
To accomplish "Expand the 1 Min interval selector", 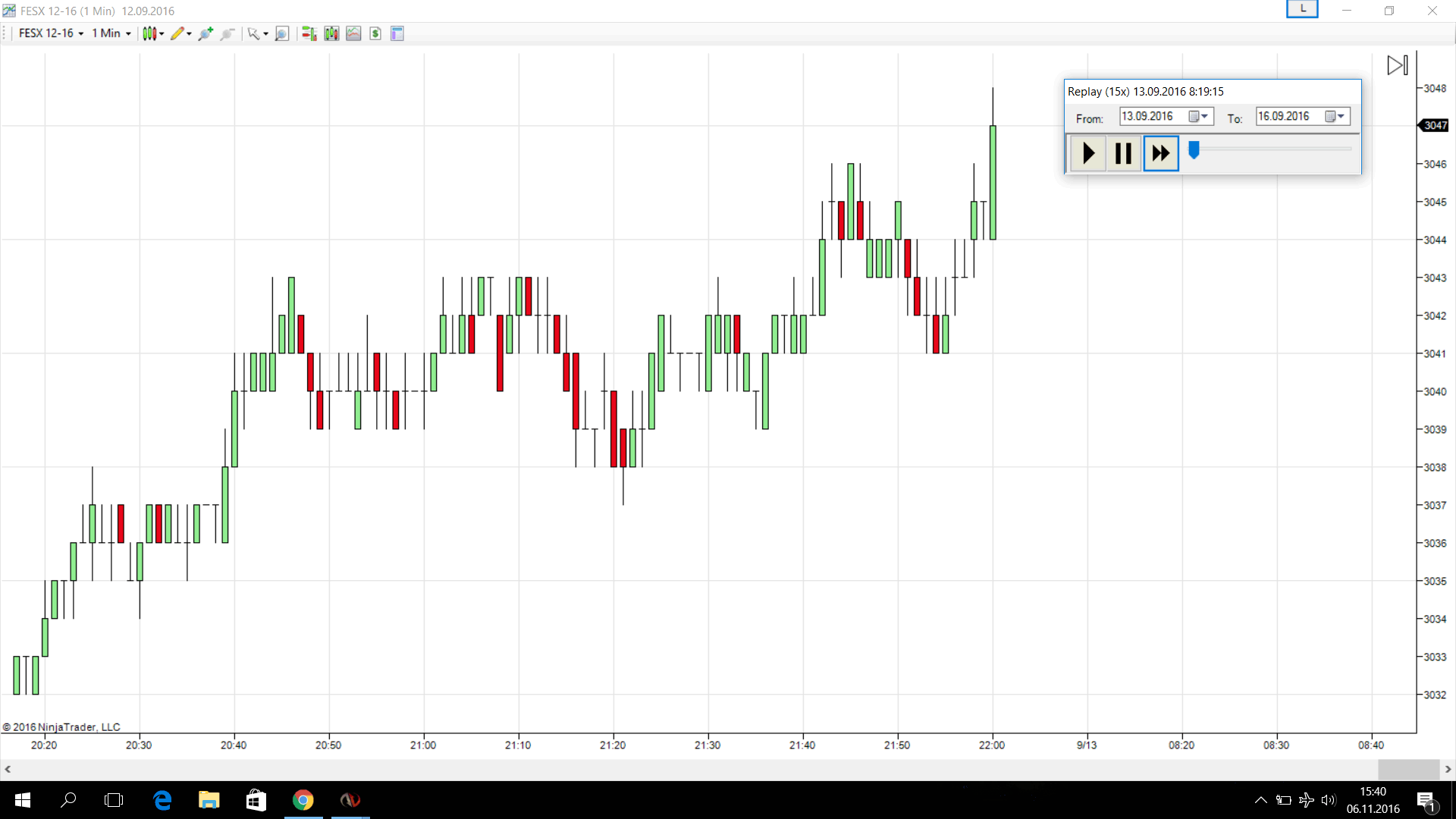I will 111,33.
